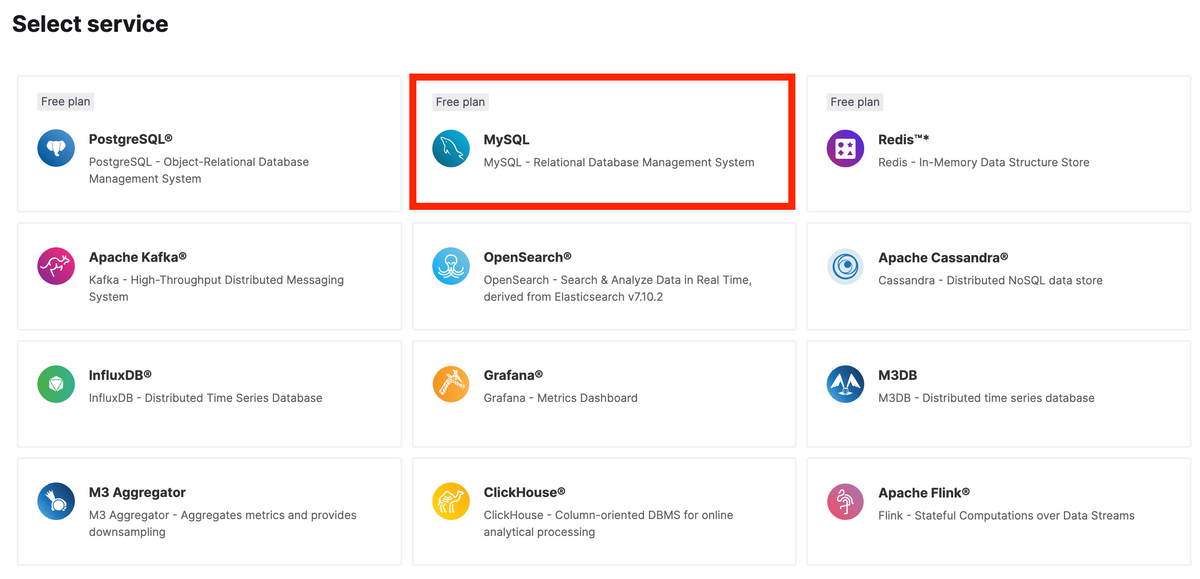Viewport: 1200px width, 579px height.
Task: Click the M3 Aggregator logo icon
Action: [55, 501]
